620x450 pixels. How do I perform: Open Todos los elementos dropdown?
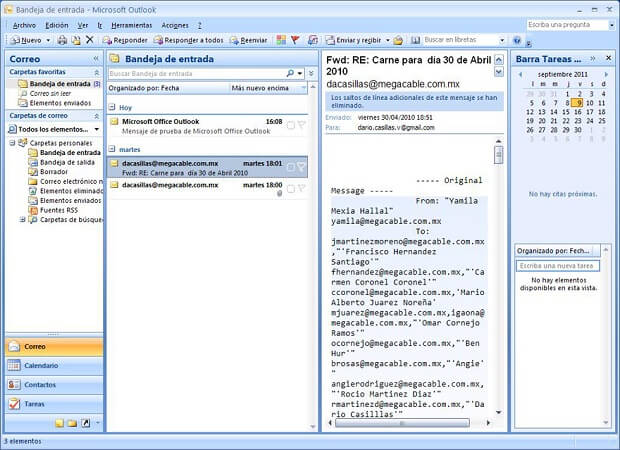click(97, 129)
